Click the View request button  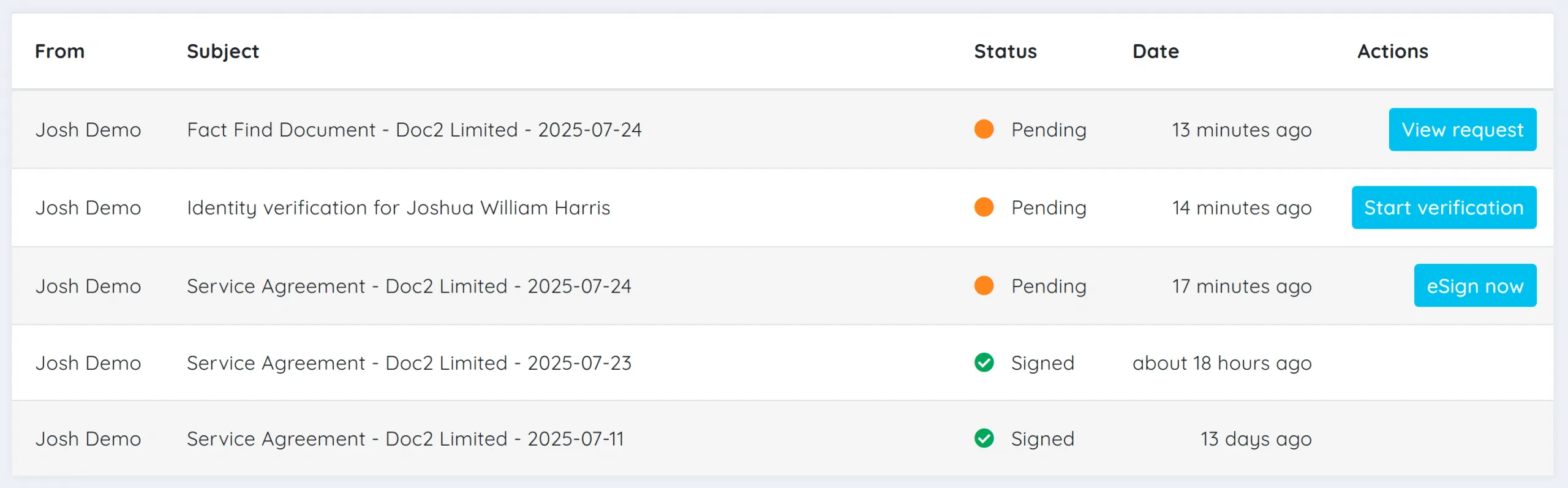tap(1462, 129)
